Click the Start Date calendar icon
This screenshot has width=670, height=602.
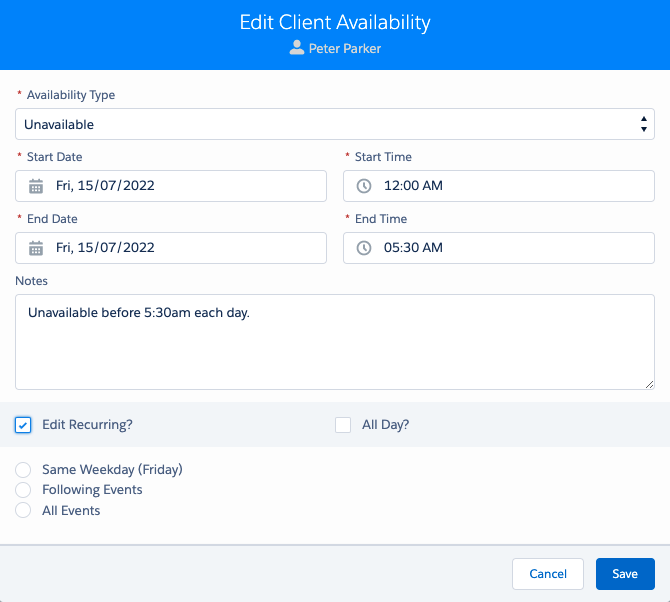click(x=36, y=186)
